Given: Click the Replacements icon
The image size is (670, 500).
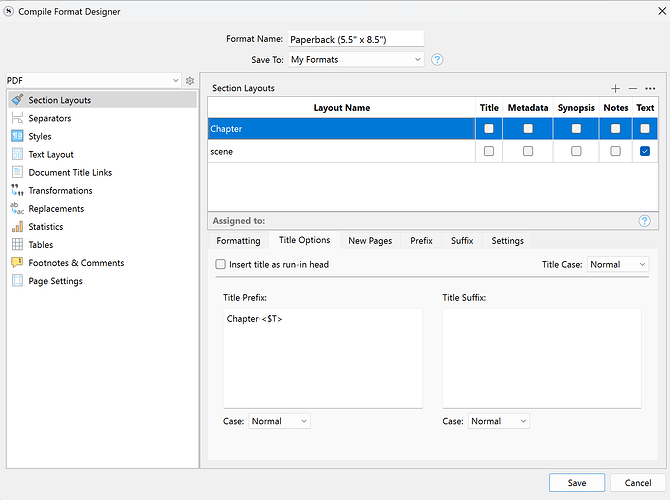Looking at the screenshot, I should 18,208.
